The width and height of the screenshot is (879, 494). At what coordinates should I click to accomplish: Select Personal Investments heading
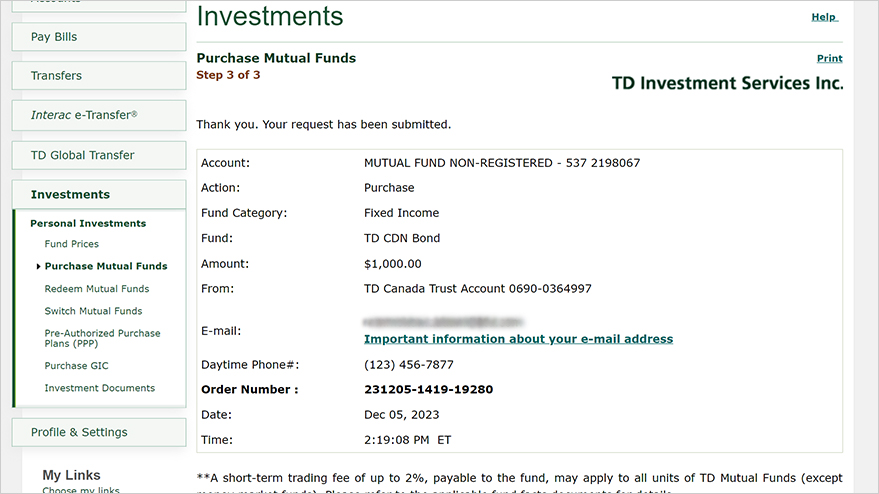pos(88,223)
